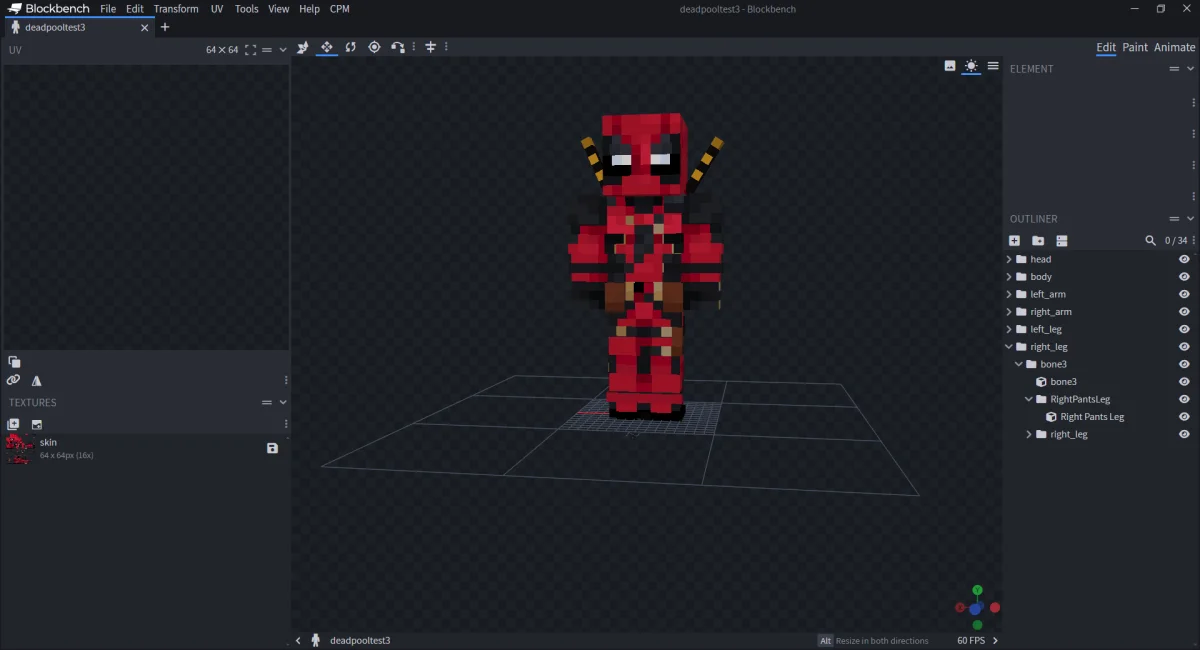Collapse the Outliner panel chevron
Screen dimensions: 1200x650
click(x=1190, y=219)
